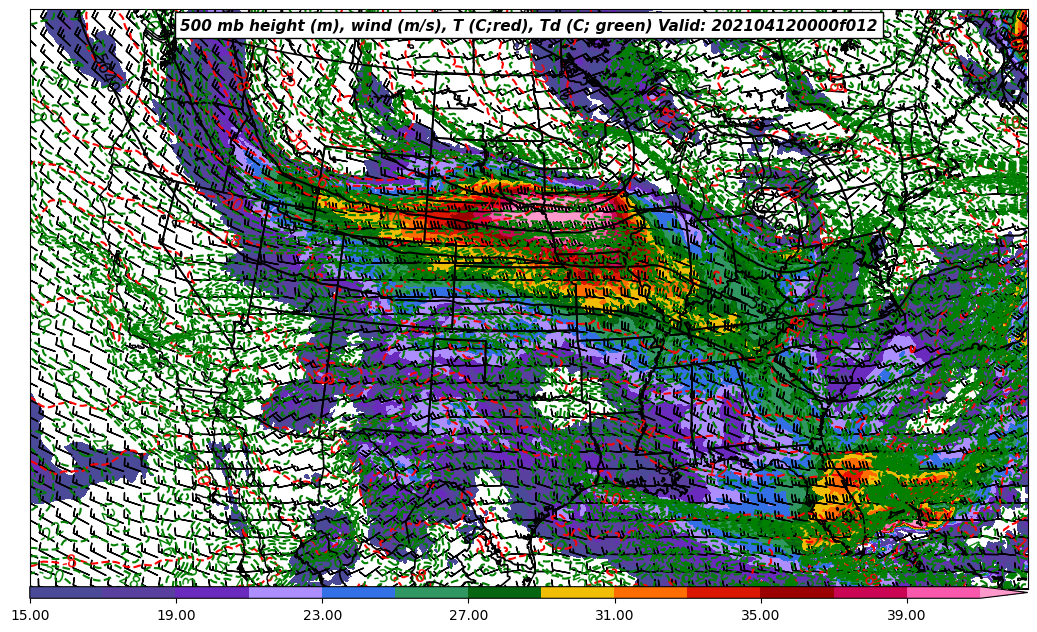Click the magenta colorbar segment before 39.00
This screenshot has width=1037, height=632.
click(x=869, y=592)
